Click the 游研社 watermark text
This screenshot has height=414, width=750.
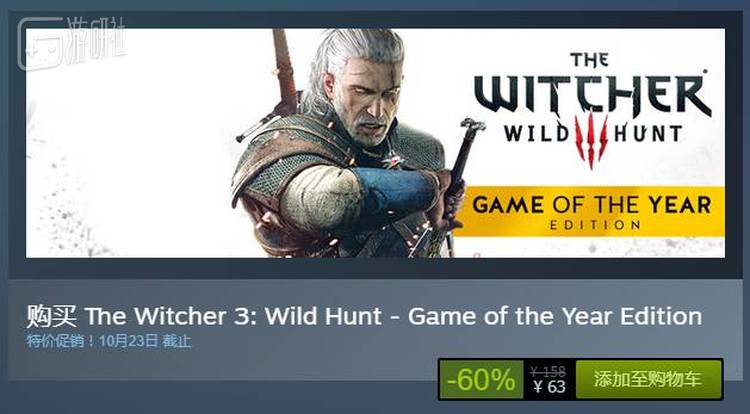tap(95, 41)
